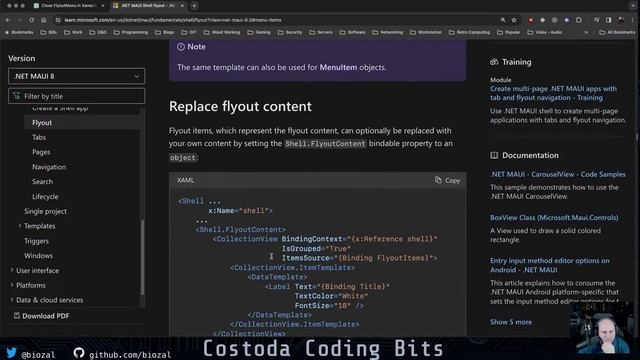640x360 pixels.
Task: Open Navigation in the table of contents
Action: (x=49, y=167)
